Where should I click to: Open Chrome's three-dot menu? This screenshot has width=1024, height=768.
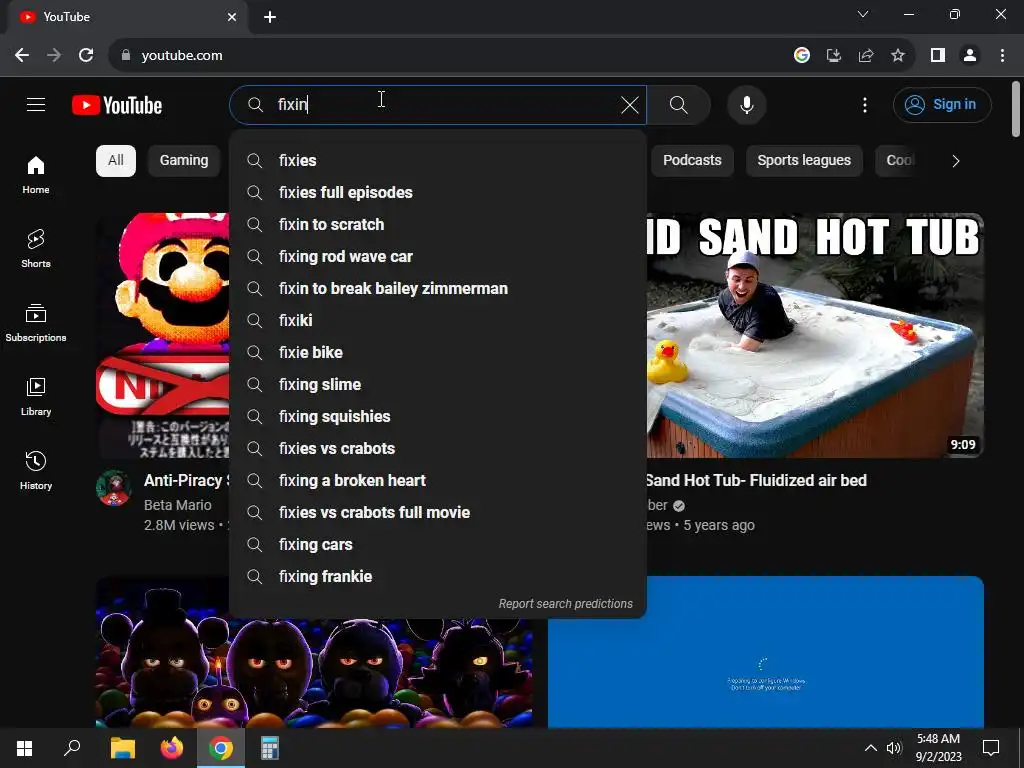coord(1002,56)
